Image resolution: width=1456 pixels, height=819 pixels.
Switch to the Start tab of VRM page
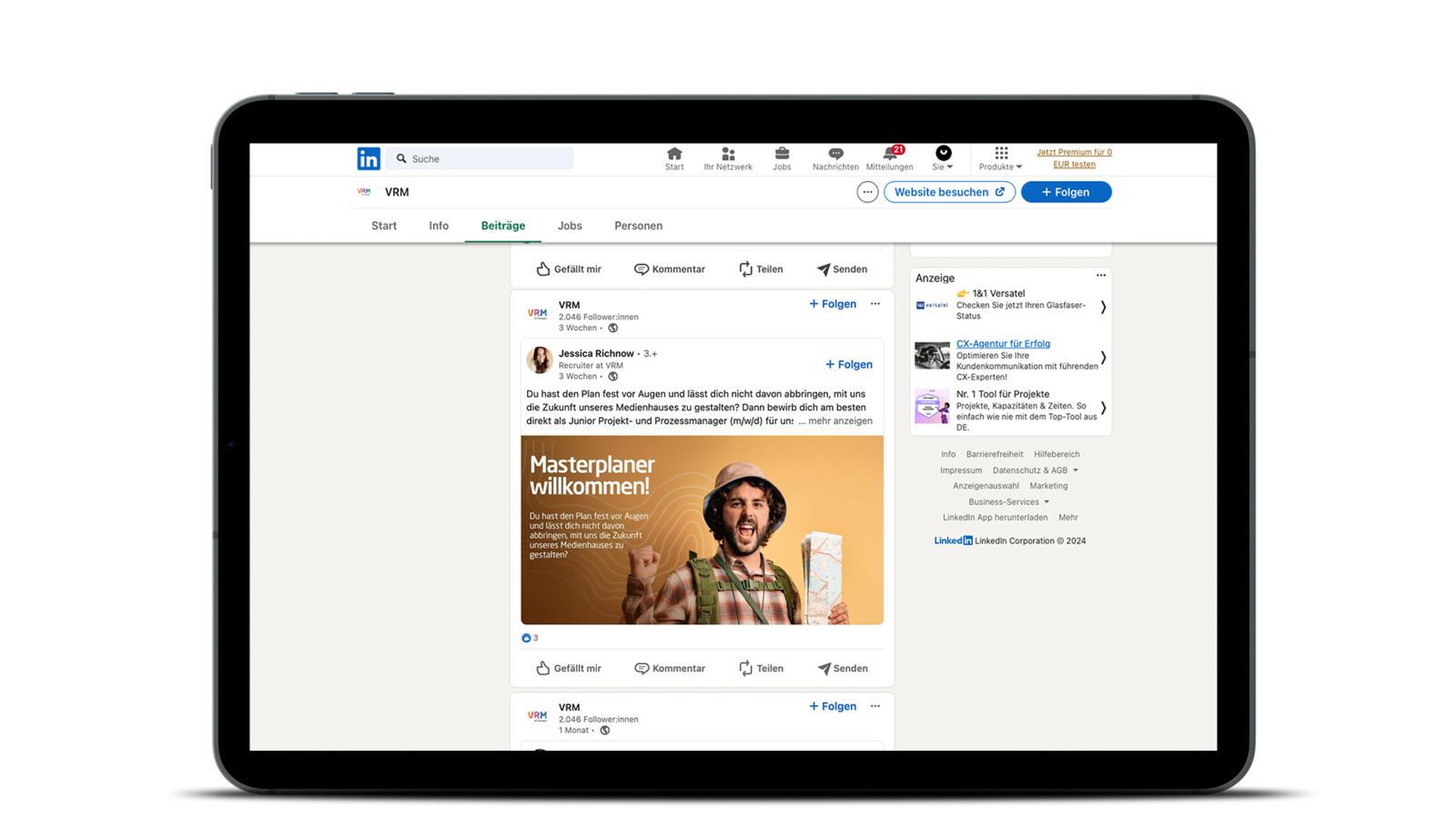pos(384,226)
